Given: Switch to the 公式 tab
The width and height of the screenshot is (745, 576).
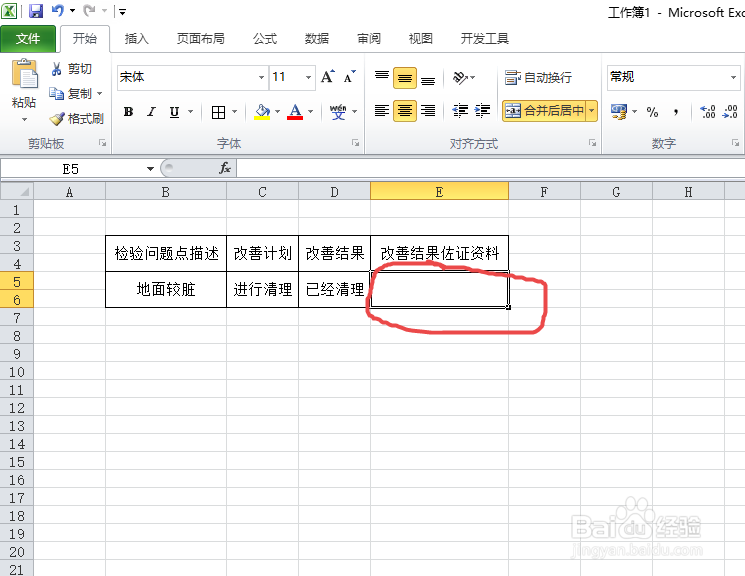Looking at the screenshot, I should tap(265, 38).
